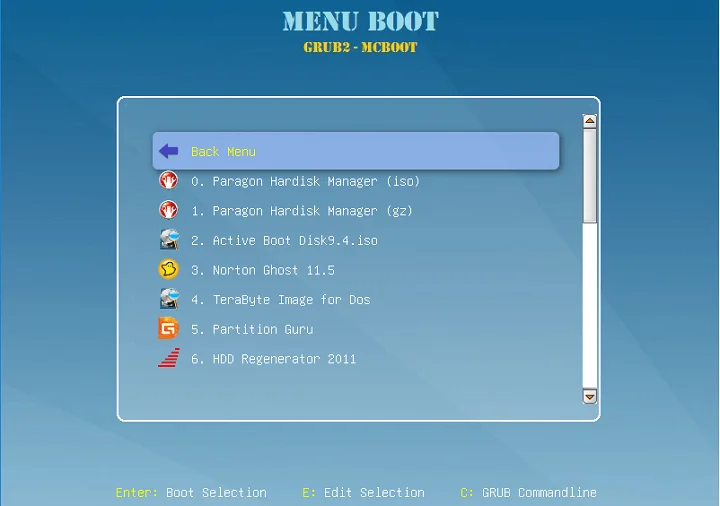Click the TeraByte Image for Dos icon

pyautogui.click(x=168, y=299)
